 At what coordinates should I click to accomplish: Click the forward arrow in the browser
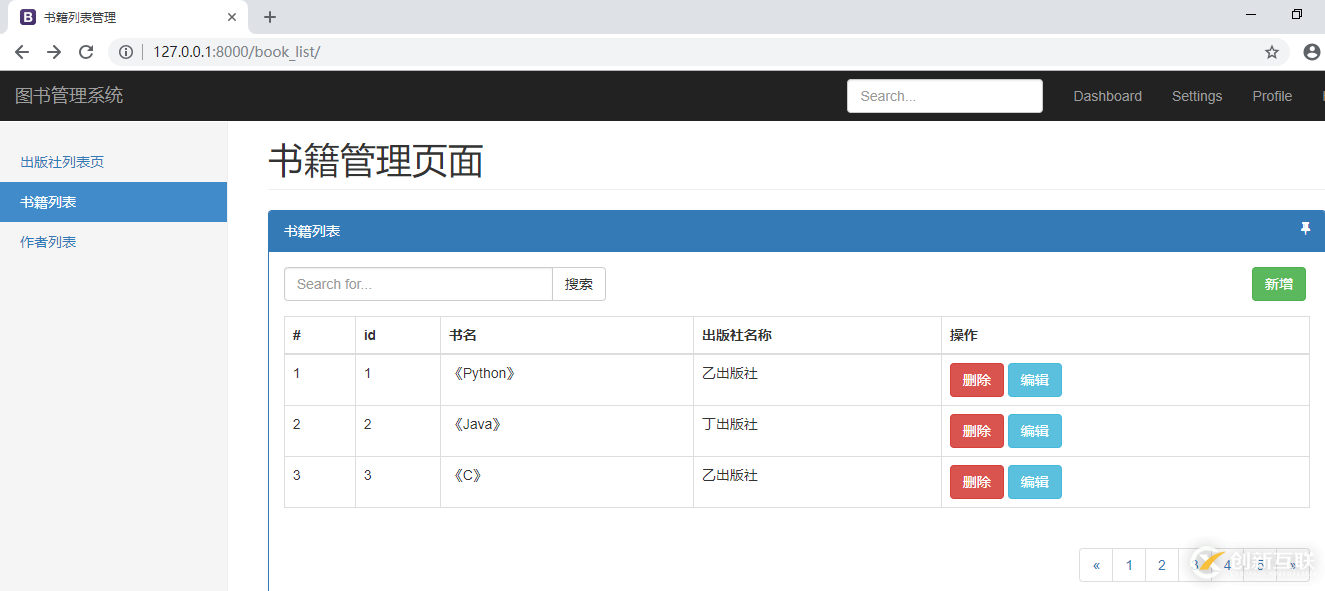53,51
